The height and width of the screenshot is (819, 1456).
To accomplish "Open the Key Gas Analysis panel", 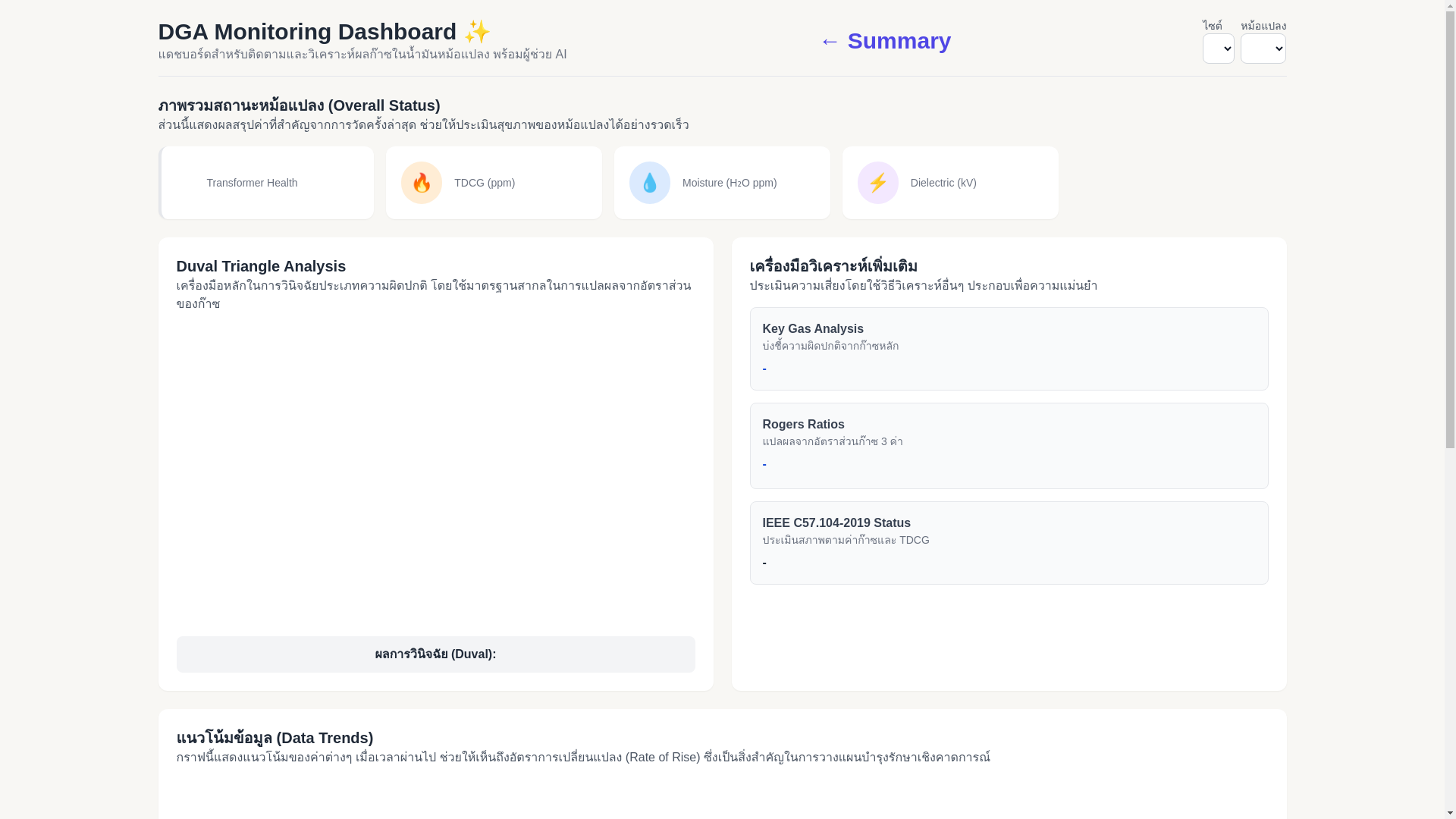I will tap(1009, 349).
